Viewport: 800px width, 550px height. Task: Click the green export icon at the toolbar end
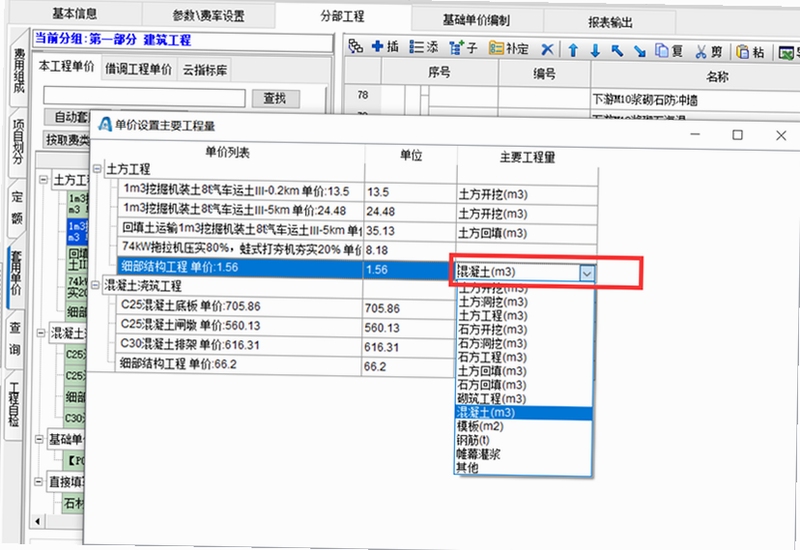788,53
